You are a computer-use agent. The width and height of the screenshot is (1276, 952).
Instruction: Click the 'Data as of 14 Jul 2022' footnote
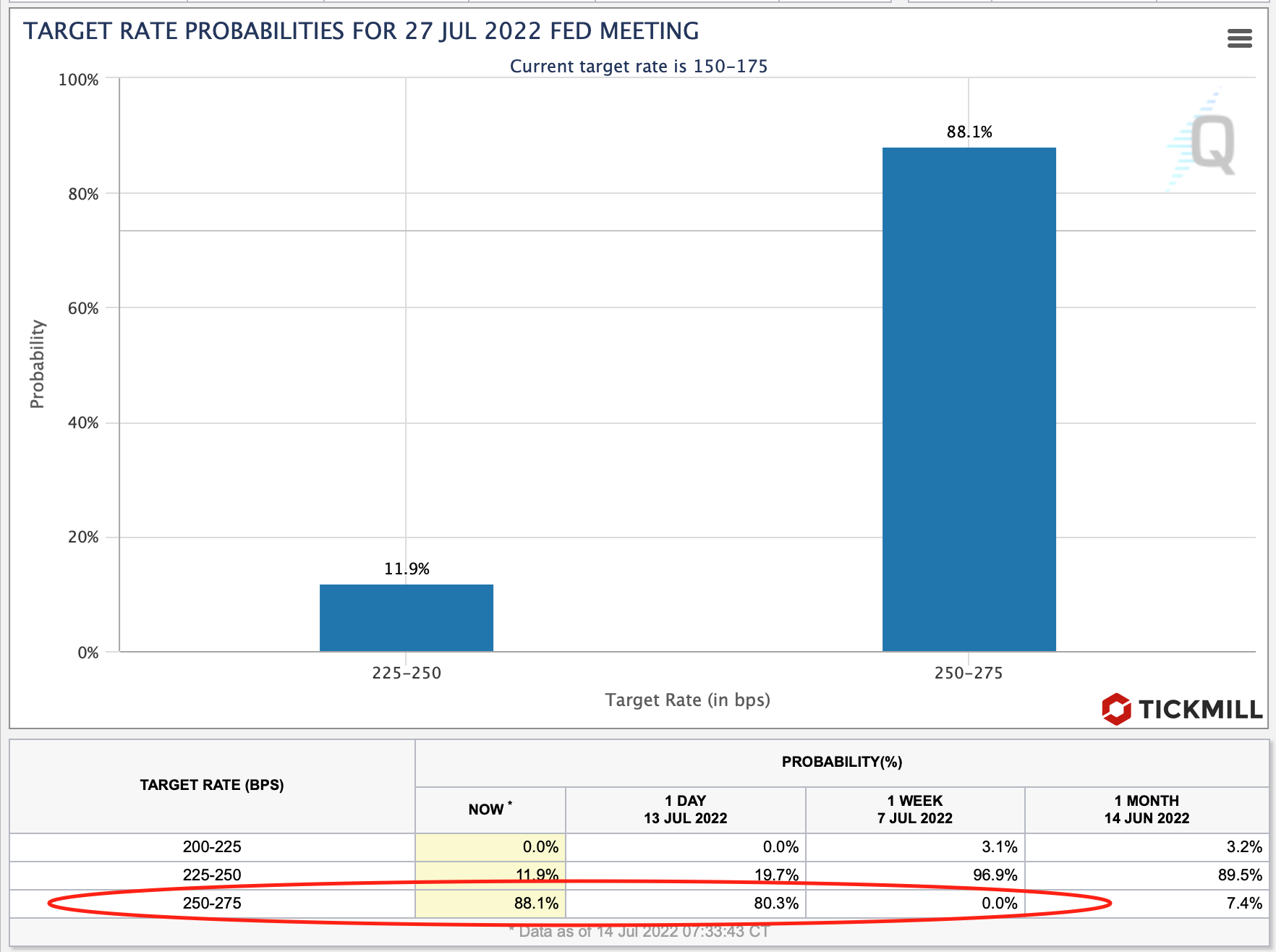pyautogui.click(x=639, y=932)
